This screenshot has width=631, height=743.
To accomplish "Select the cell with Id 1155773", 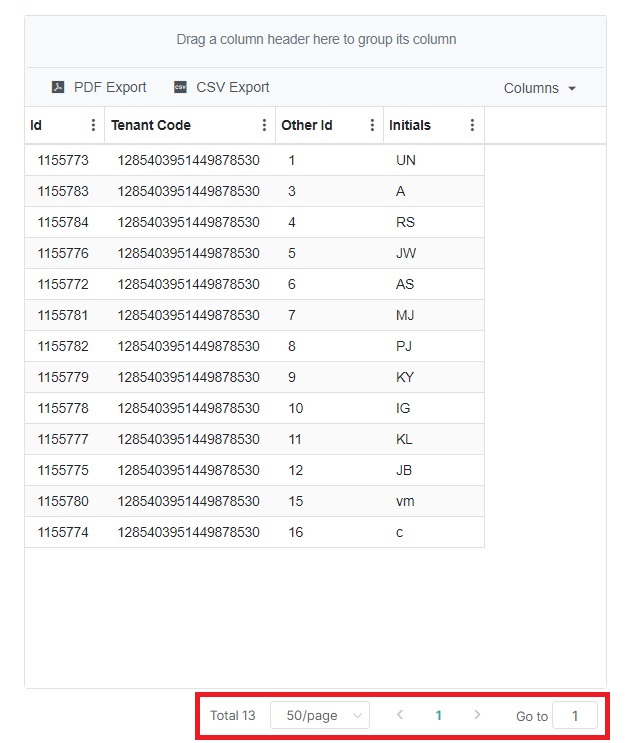I will pyautogui.click(x=64, y=160).
